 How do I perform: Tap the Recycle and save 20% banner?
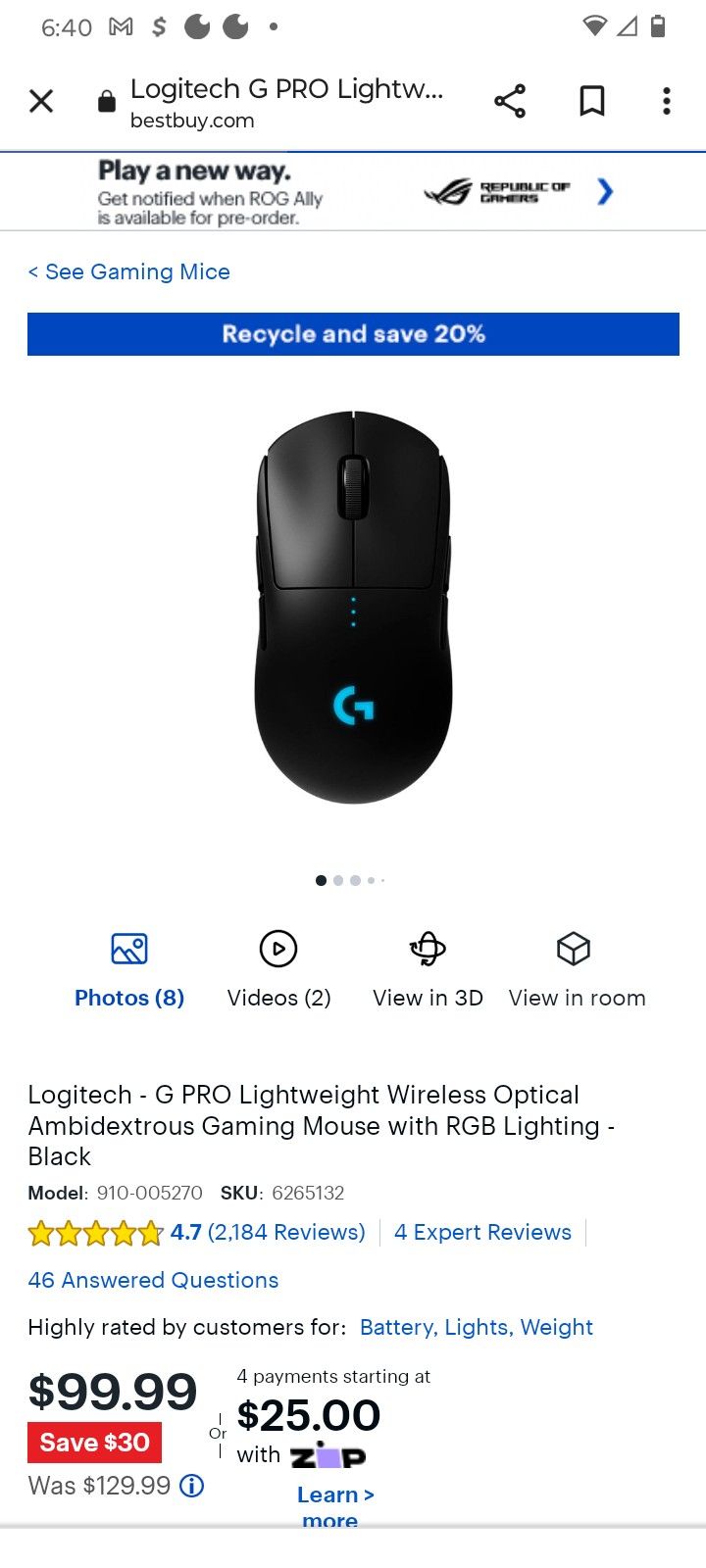pyautogui.click(x=353, y=334)
